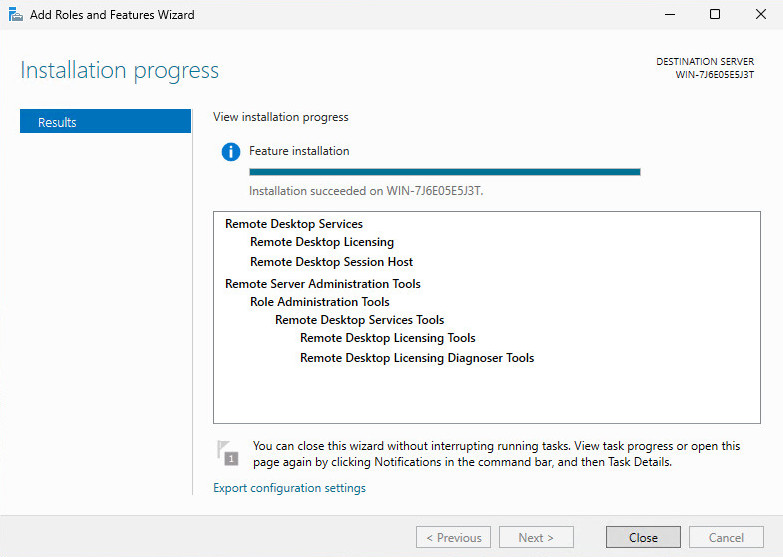Click the Previous button
The height and width of the screenshot is (557, 783).
453,538
